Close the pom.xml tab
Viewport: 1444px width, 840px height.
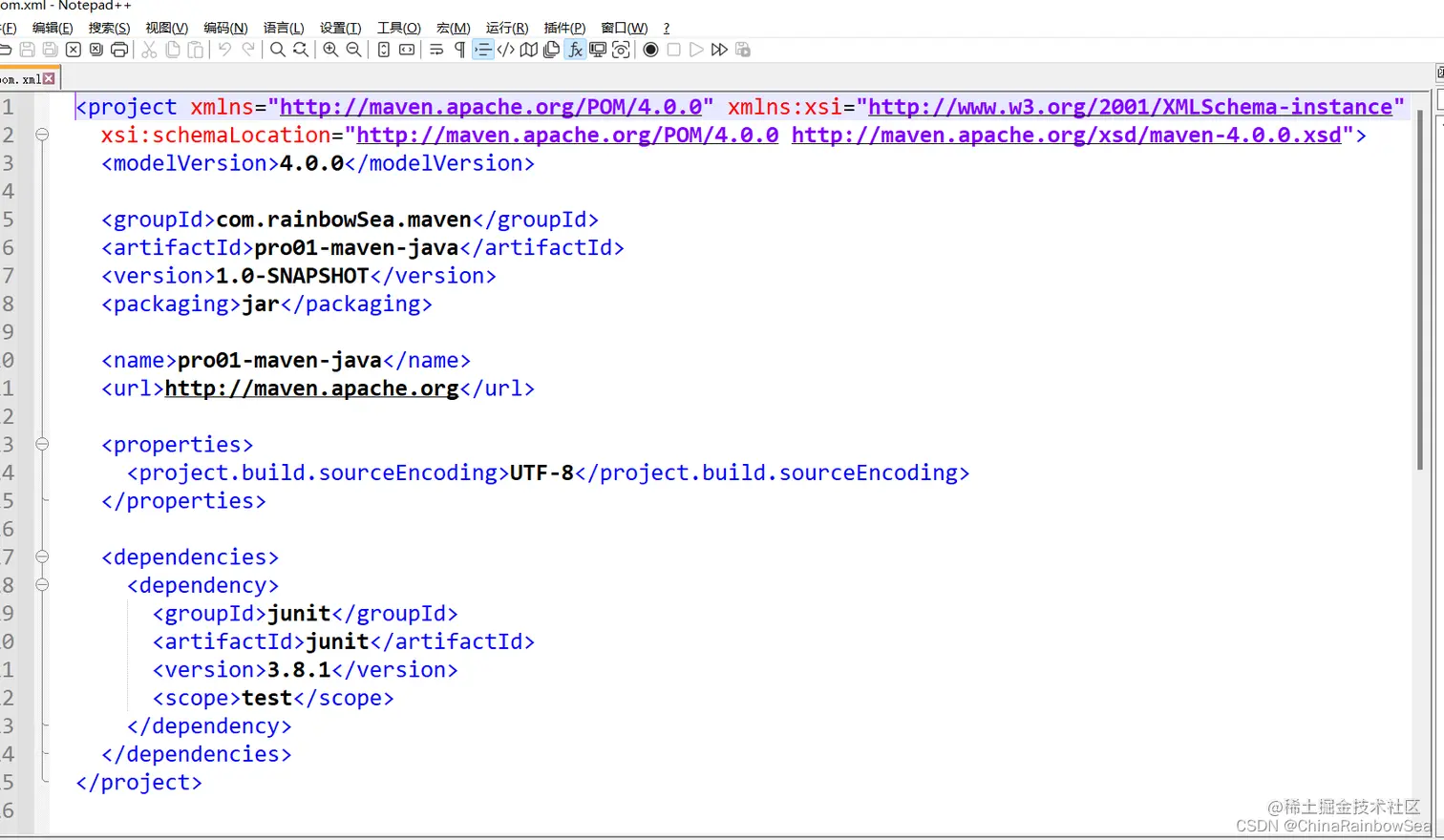pos(49,78)
